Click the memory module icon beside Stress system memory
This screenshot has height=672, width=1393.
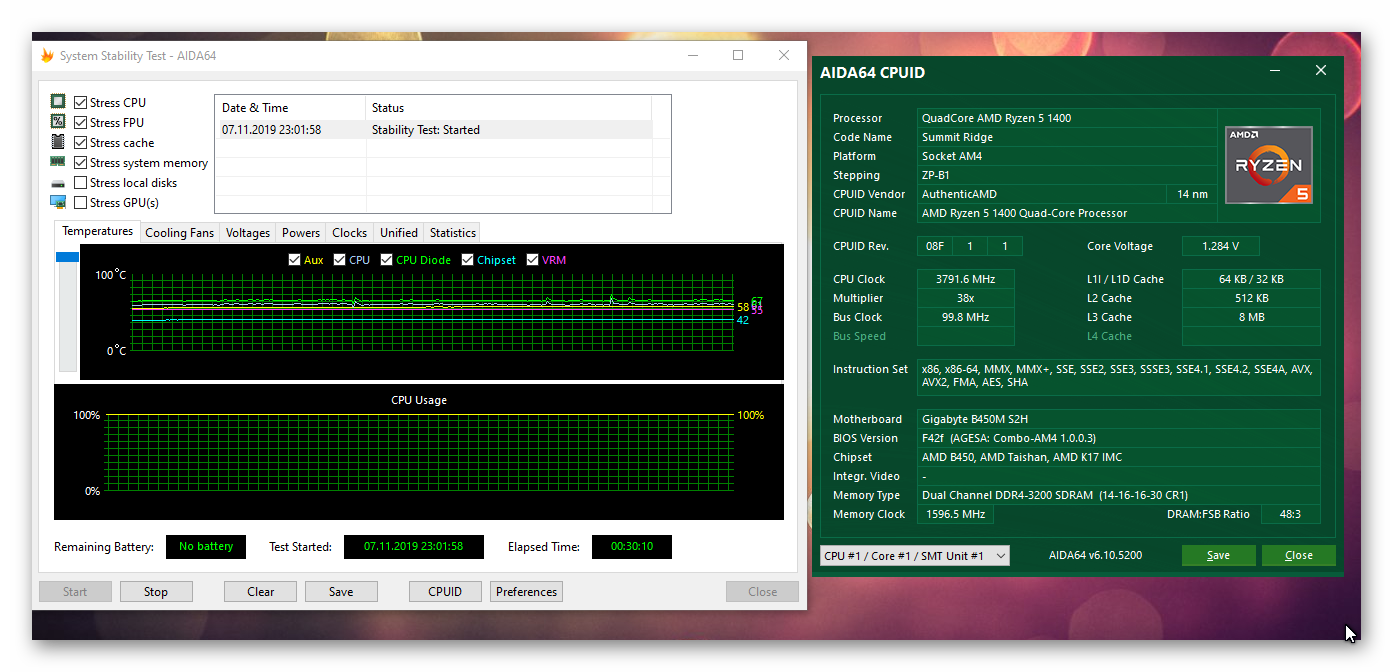point(58,162)
